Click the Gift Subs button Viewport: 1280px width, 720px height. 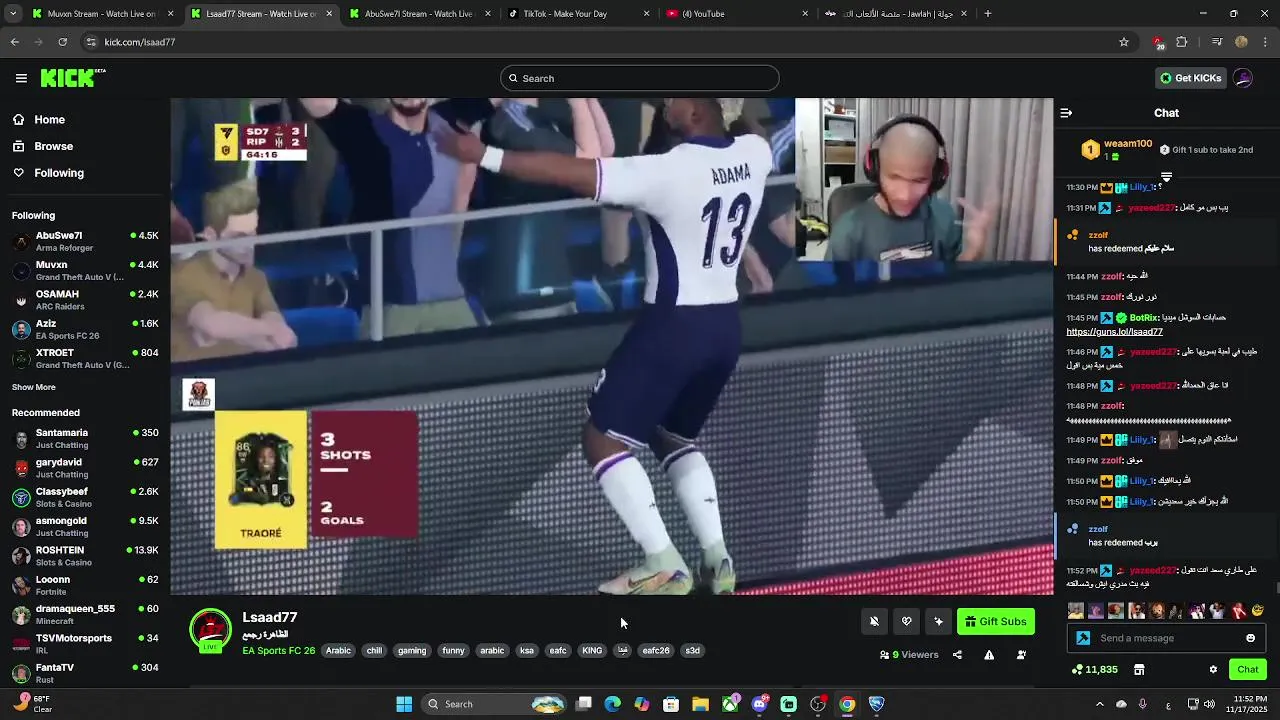point(995,622)
